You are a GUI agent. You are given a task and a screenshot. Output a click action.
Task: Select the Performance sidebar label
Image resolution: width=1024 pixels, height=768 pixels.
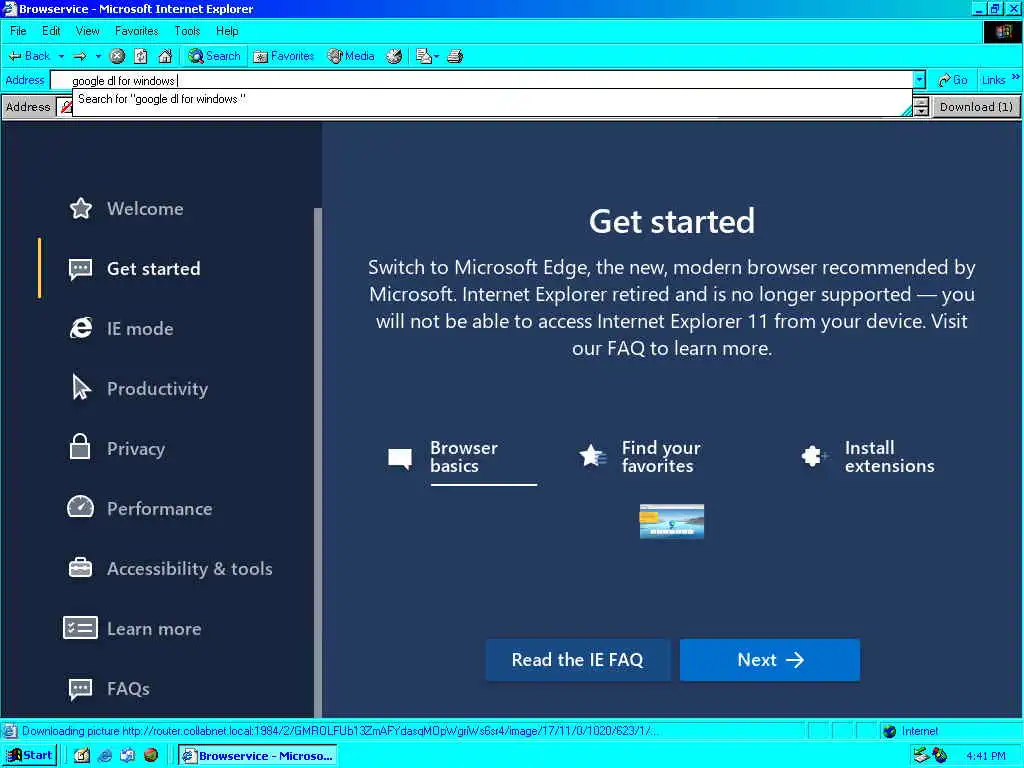pos(159,509)
